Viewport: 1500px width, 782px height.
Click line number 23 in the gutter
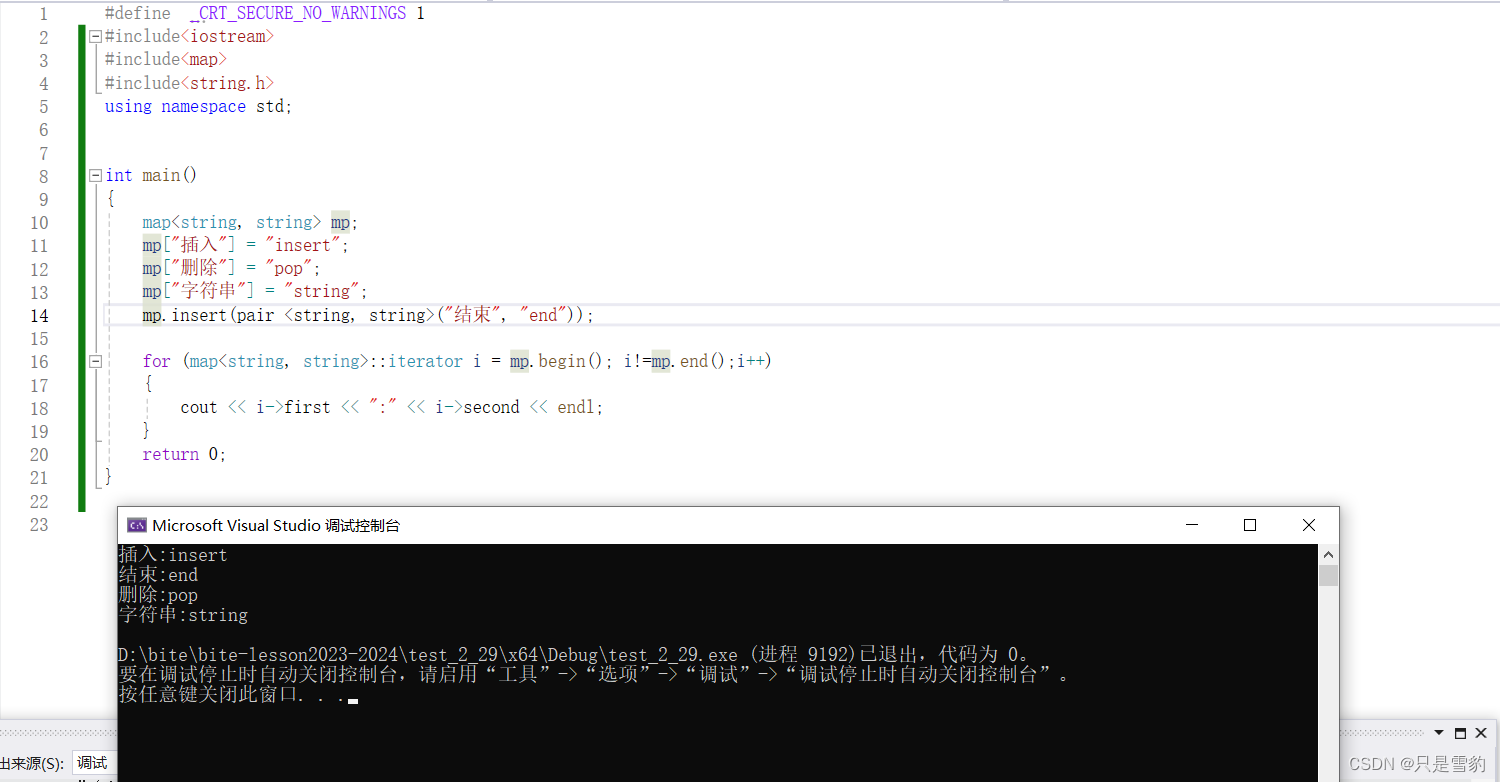[38, 524]
